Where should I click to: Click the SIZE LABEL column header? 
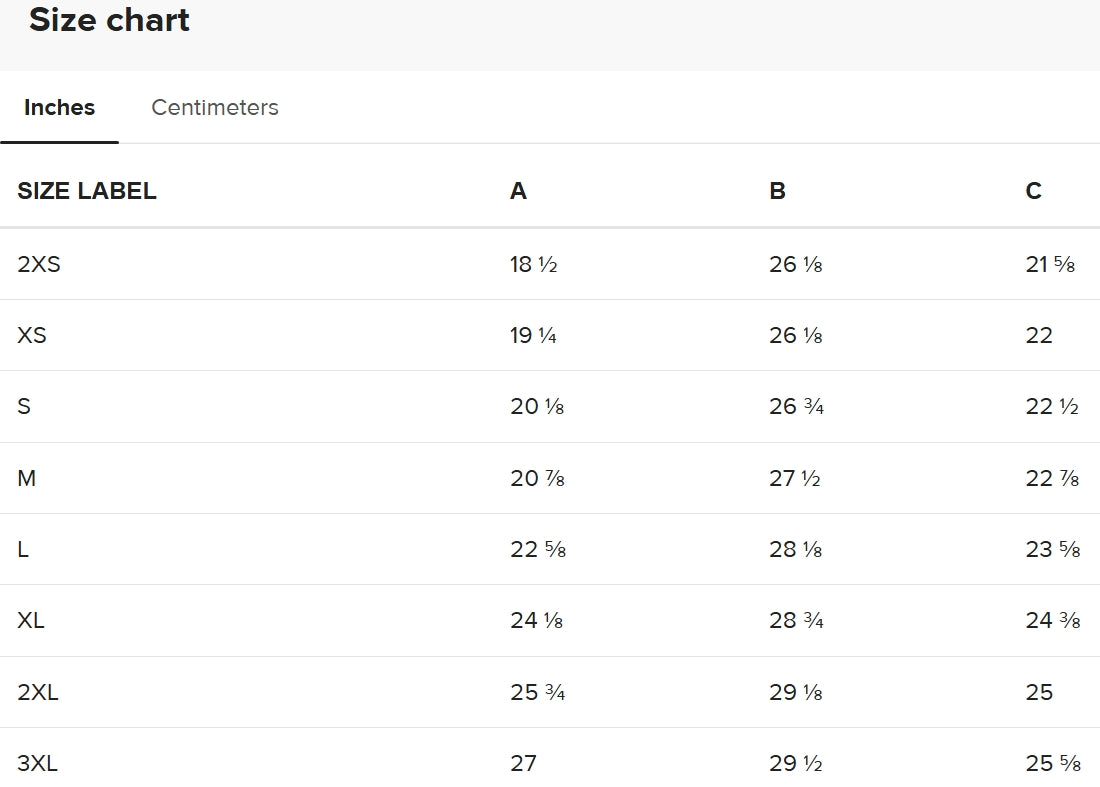[87, 191]
